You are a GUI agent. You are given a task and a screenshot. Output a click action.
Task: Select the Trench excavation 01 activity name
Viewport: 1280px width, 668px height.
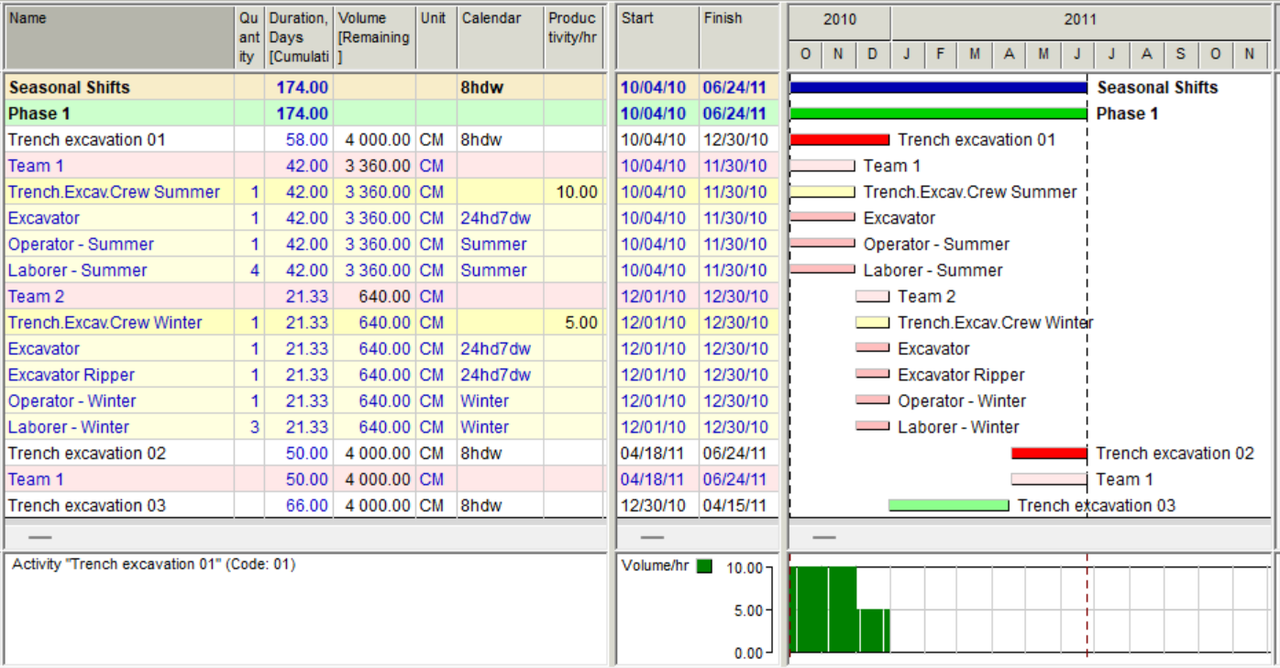87,140
